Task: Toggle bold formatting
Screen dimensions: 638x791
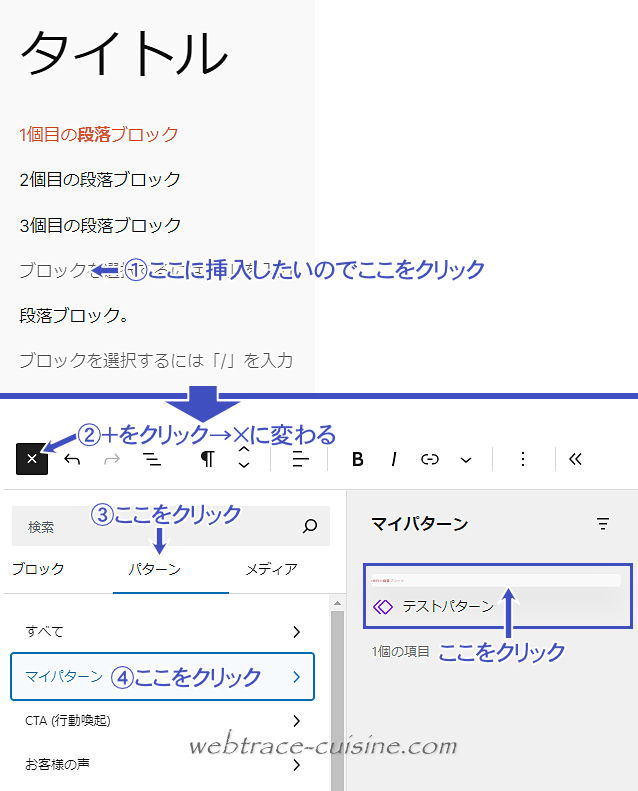Action: coord(358,459)
